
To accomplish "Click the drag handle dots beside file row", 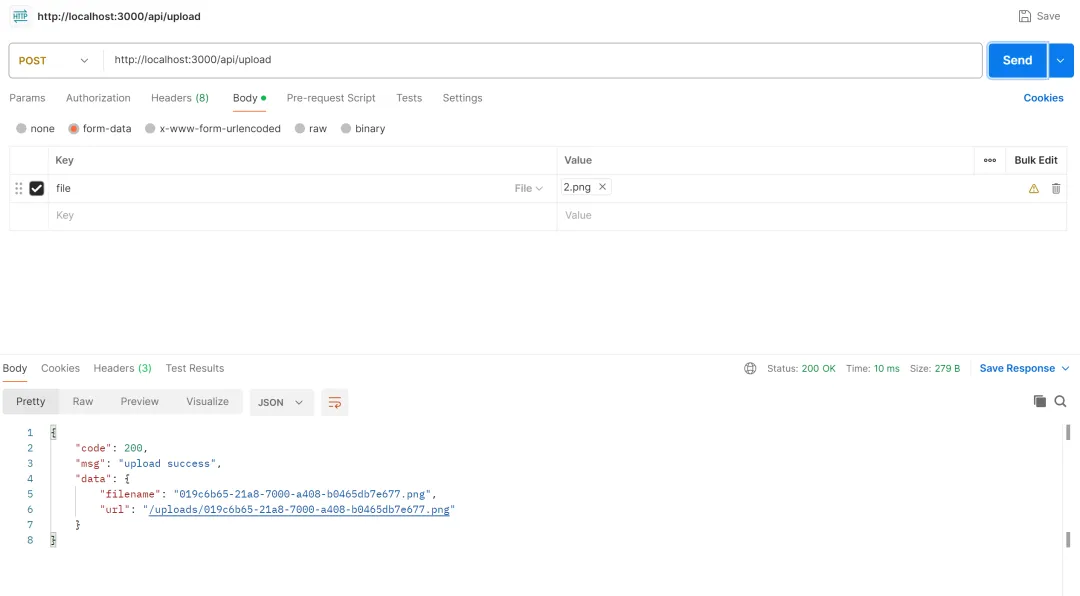I will 19,188.
